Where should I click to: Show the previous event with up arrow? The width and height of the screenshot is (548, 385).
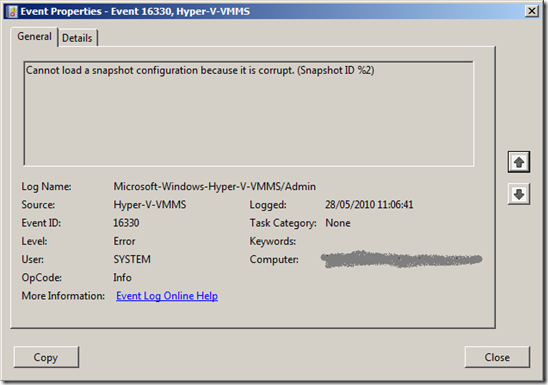pyautogui.click(x=519, y=162)
